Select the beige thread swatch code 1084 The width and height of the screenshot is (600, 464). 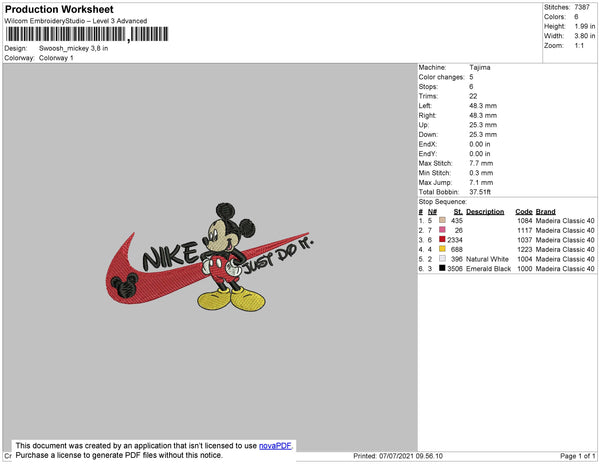point(442,220)
